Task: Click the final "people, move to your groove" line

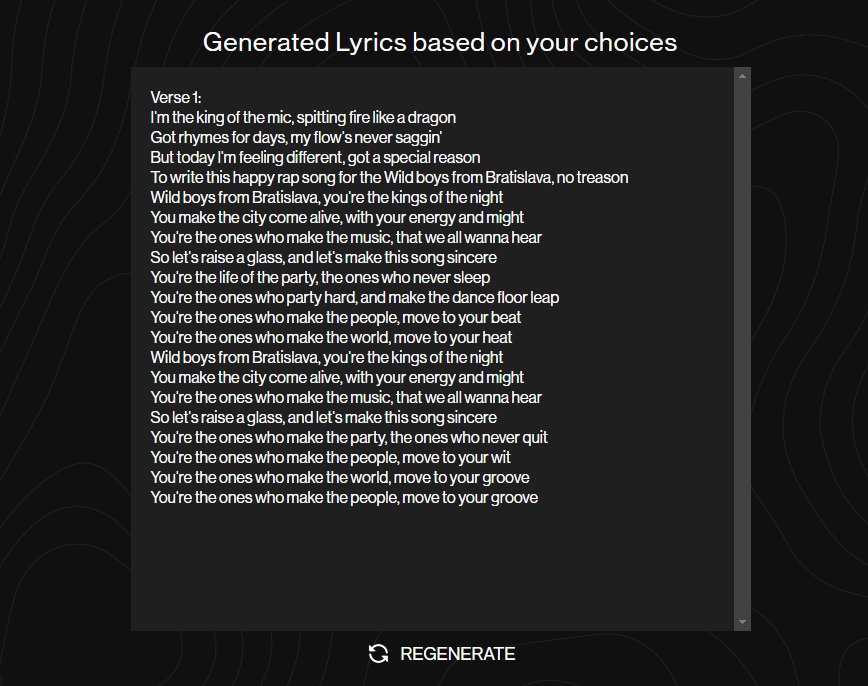Action: coord(344,497)
